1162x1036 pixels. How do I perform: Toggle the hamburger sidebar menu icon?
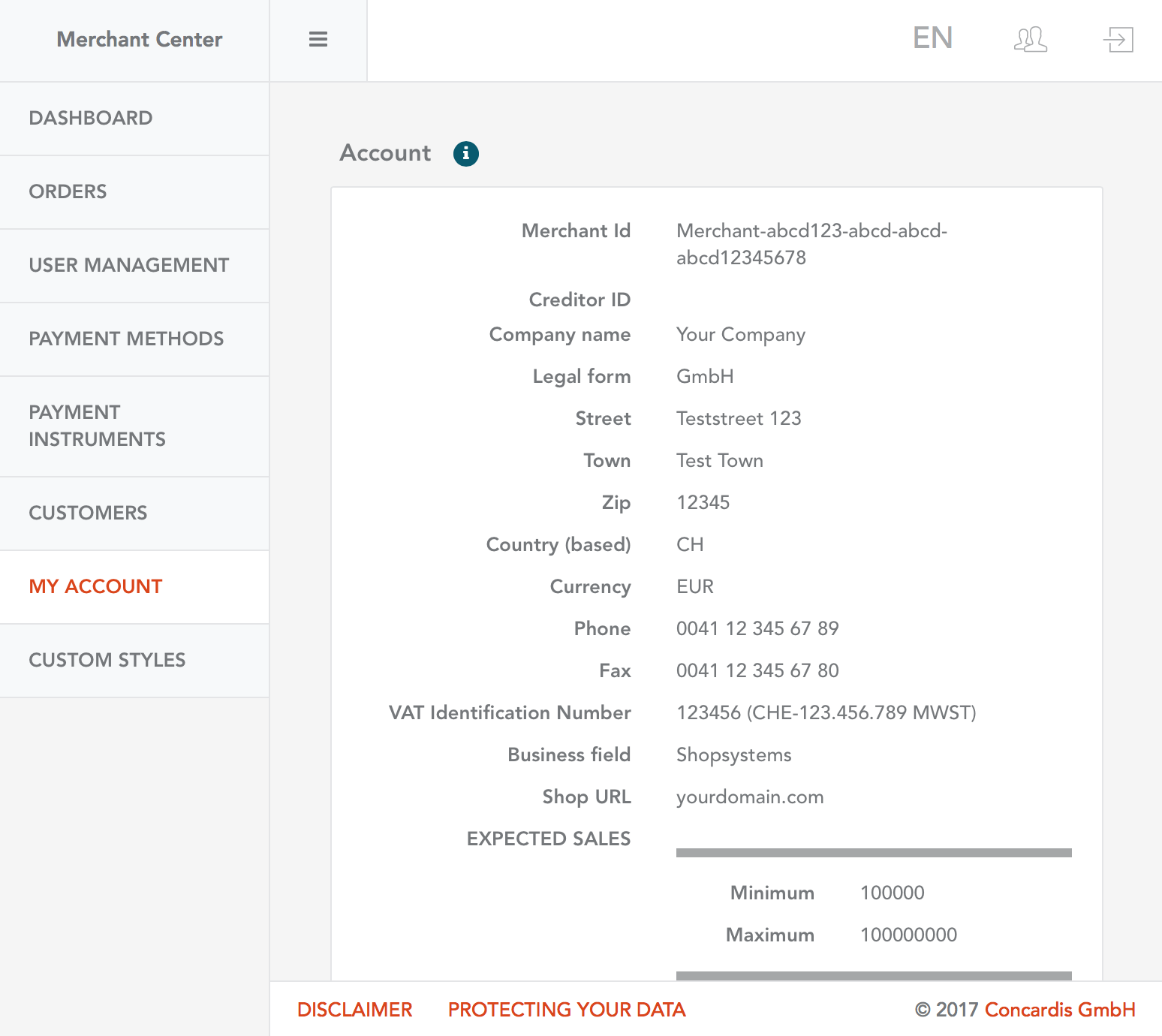point(318,40)
